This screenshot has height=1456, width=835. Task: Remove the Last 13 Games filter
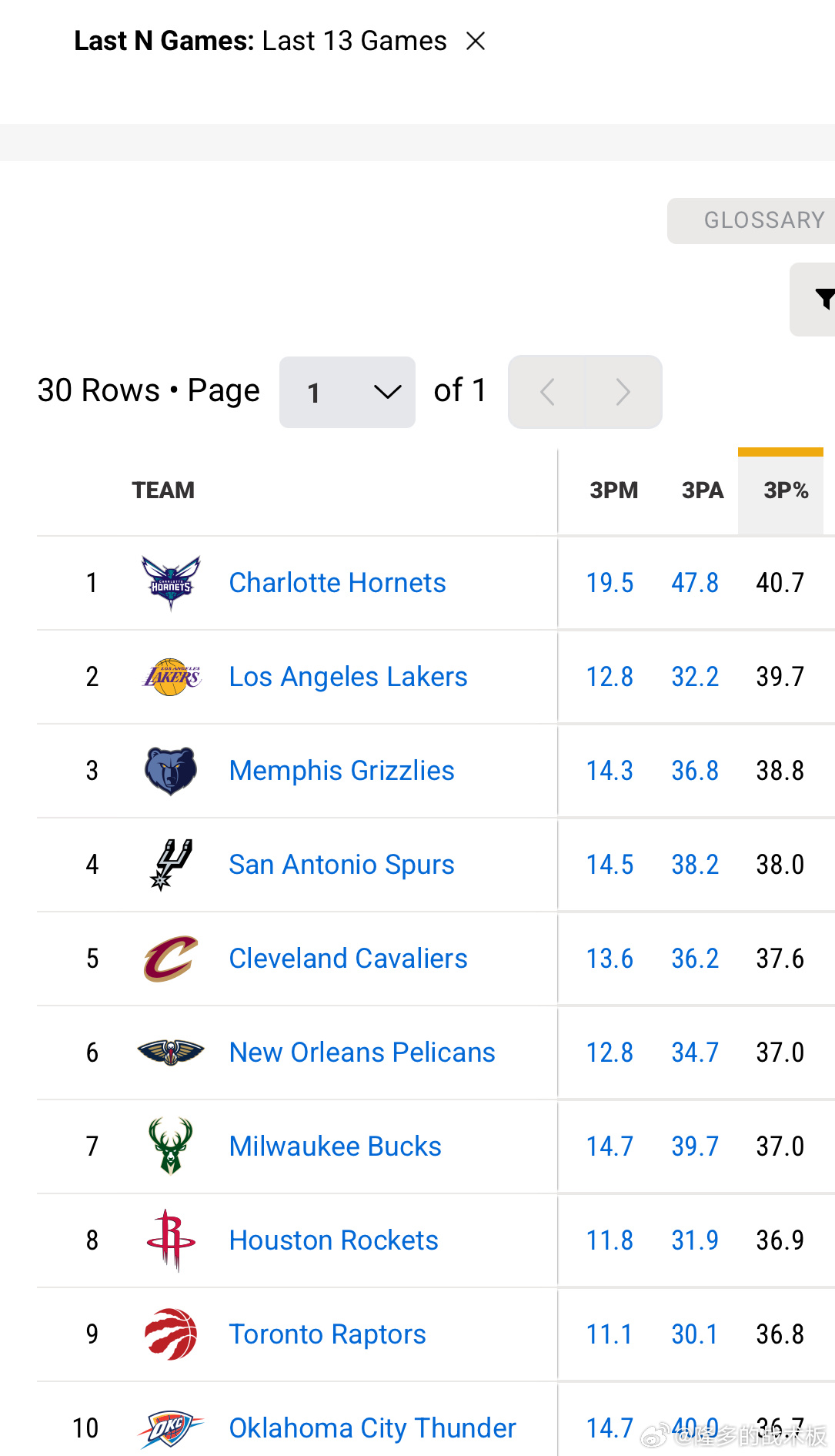coord(476,42)
